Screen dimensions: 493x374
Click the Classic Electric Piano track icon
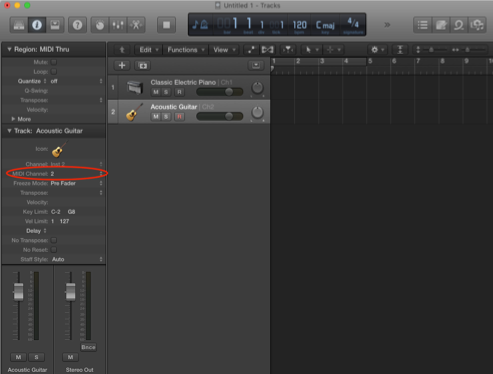pyautogui.click(x=135, y=87)
